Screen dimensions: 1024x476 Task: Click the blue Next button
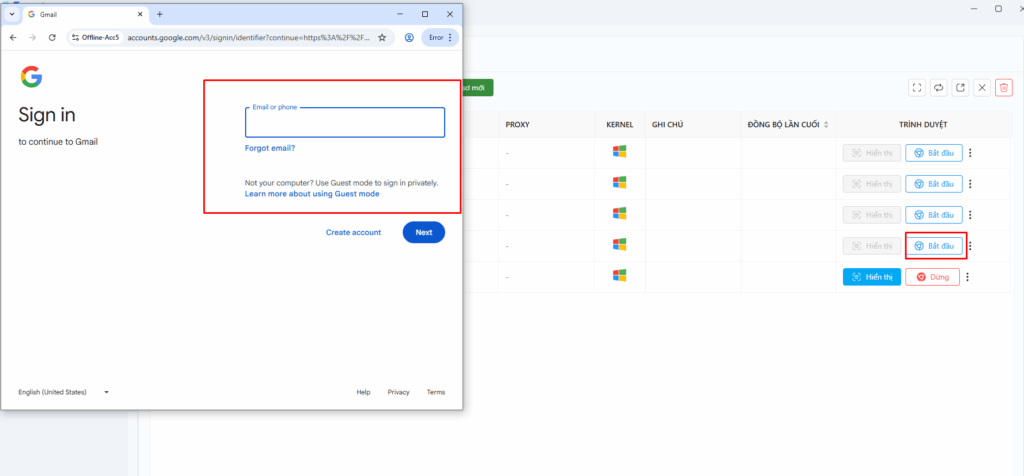pos(424,232)
